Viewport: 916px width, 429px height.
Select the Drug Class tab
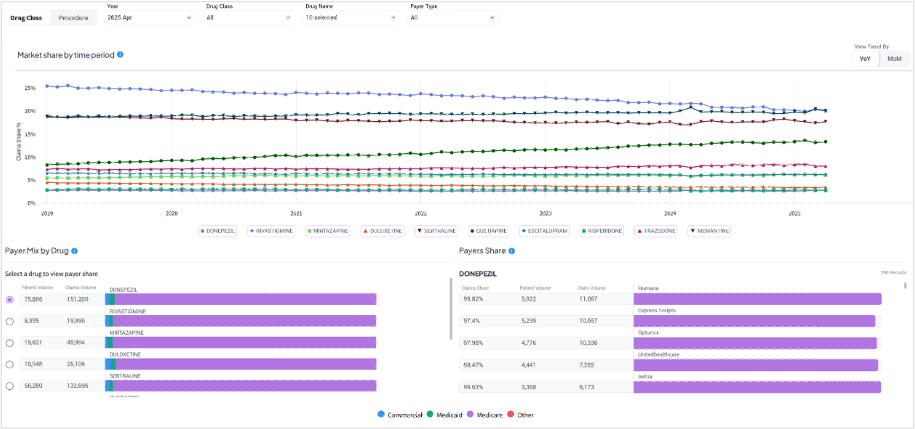tap(26, 18)
